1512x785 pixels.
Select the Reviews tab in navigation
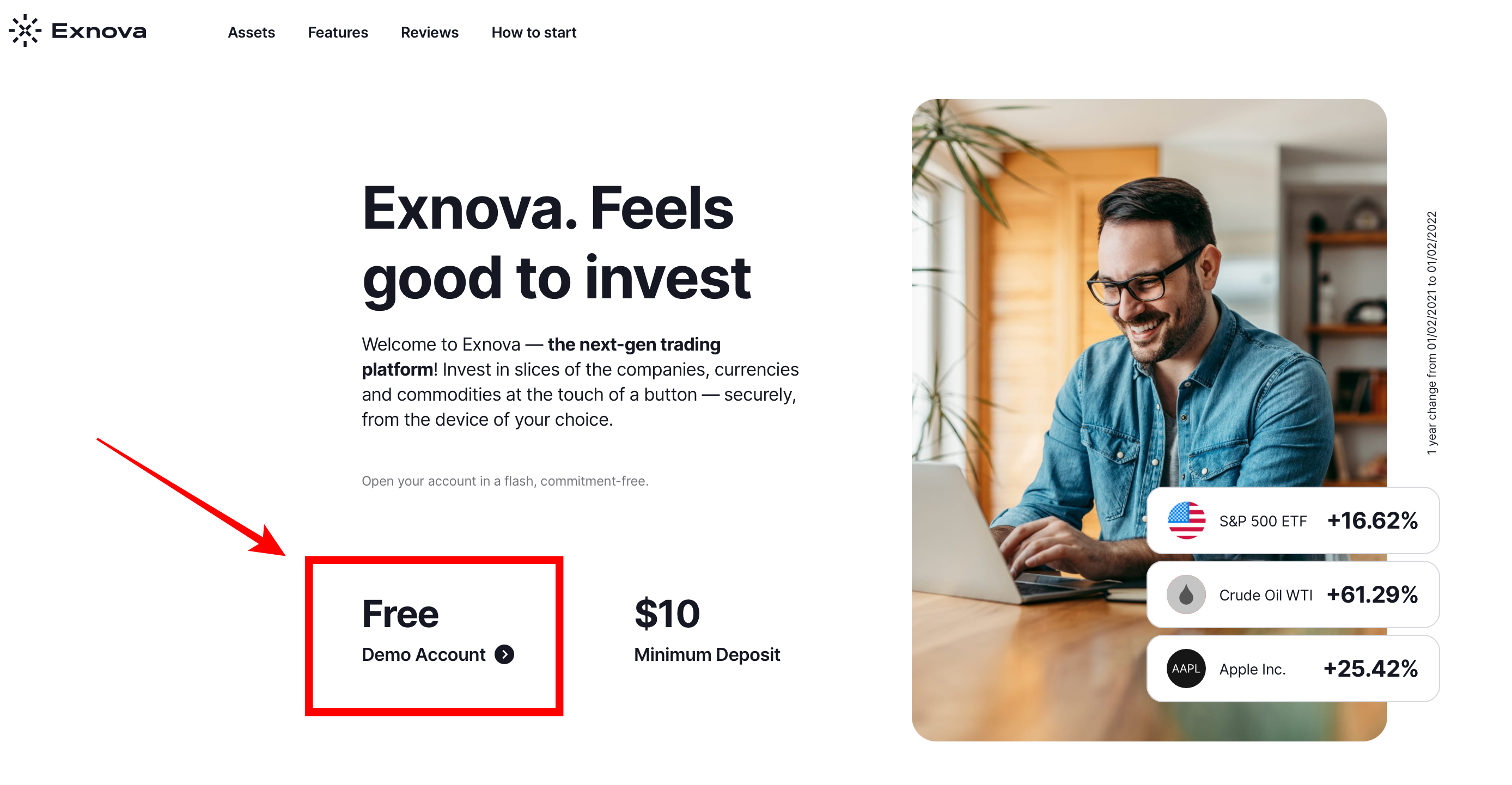pos(429,32)
